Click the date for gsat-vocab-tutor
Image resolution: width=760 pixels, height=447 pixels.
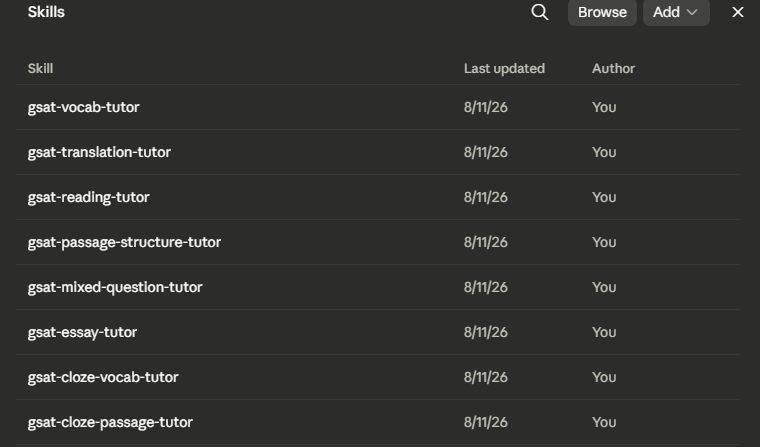click(x=486, y=107)
